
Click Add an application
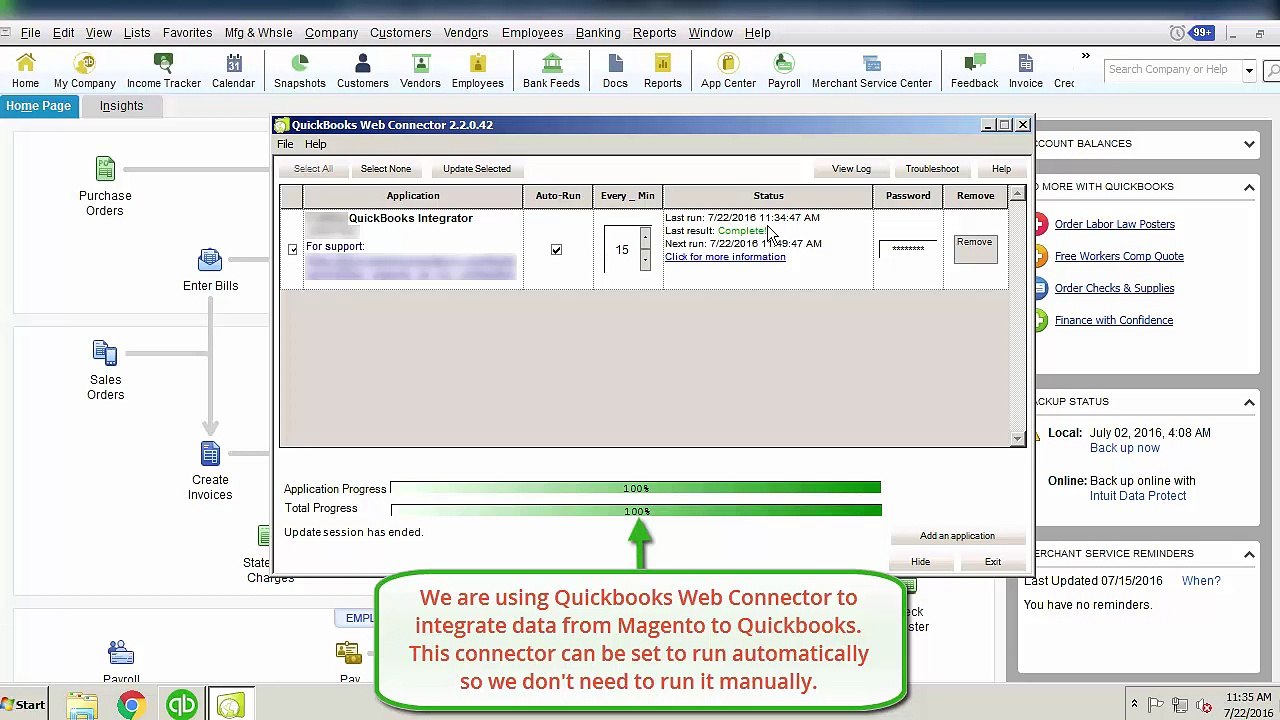[957, 536]
